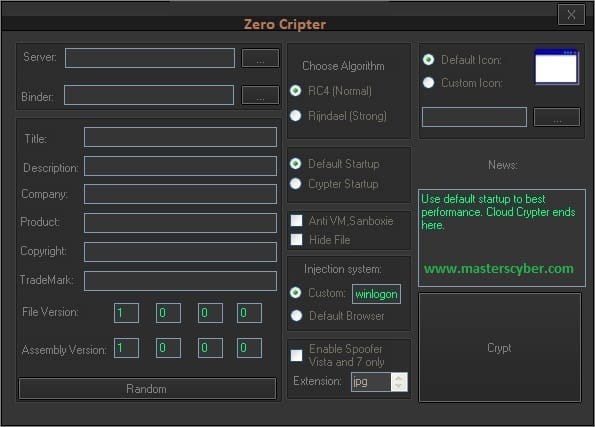
Task: Close the Zero Cripter window
Action: (x=571, y=14)
